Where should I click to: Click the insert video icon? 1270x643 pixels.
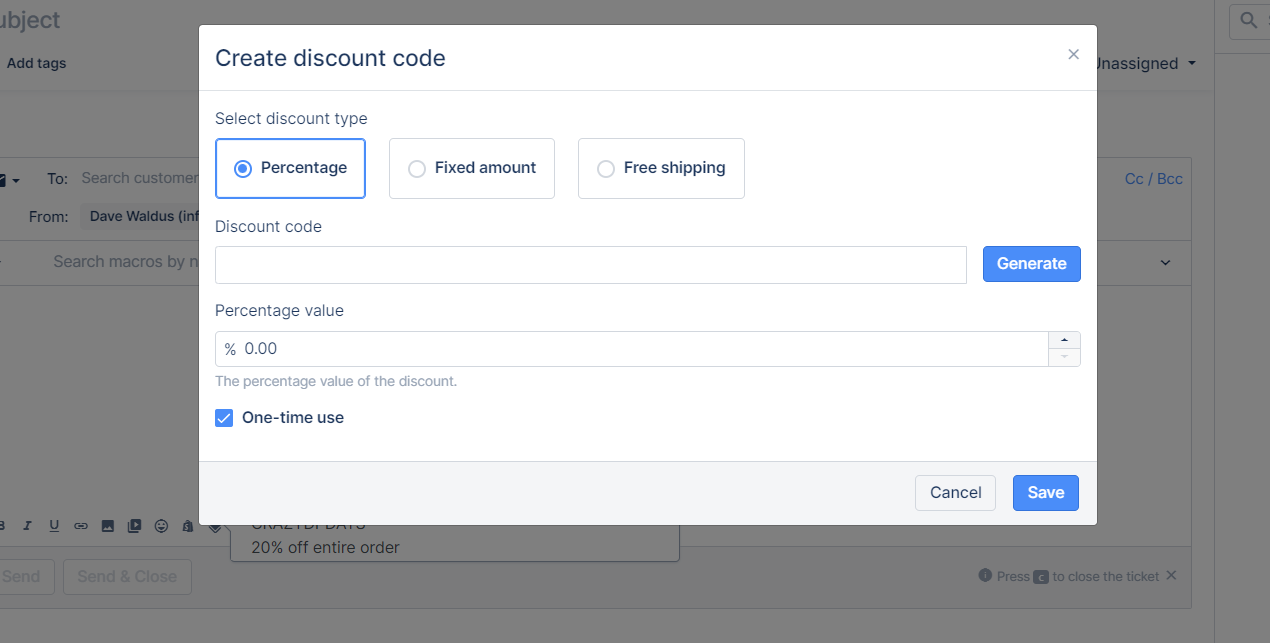[x=134, y=526]
